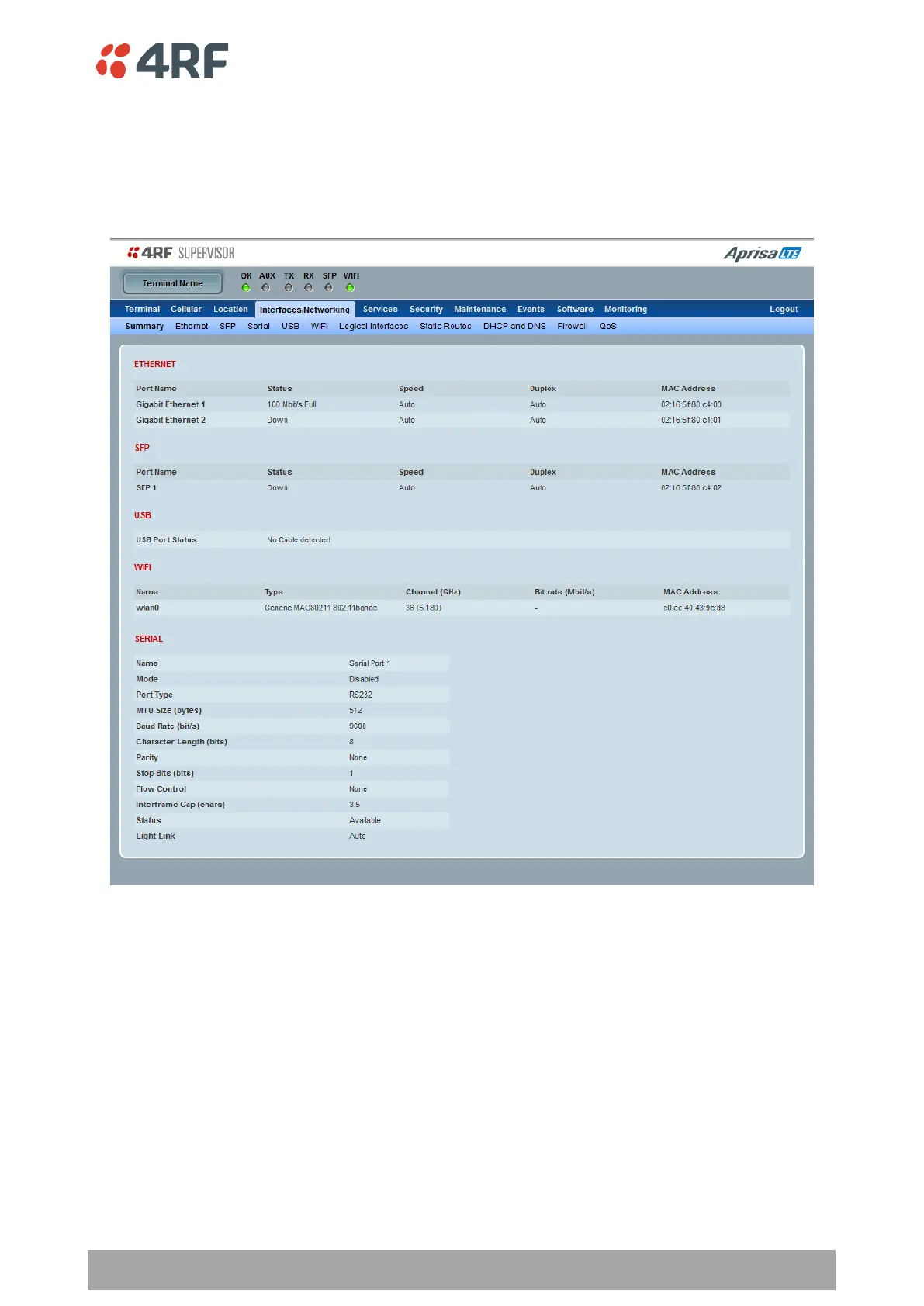The image size is (924, 1306).
Task: Click the AUX status LED indicator
Action: [x=266, y=288]
